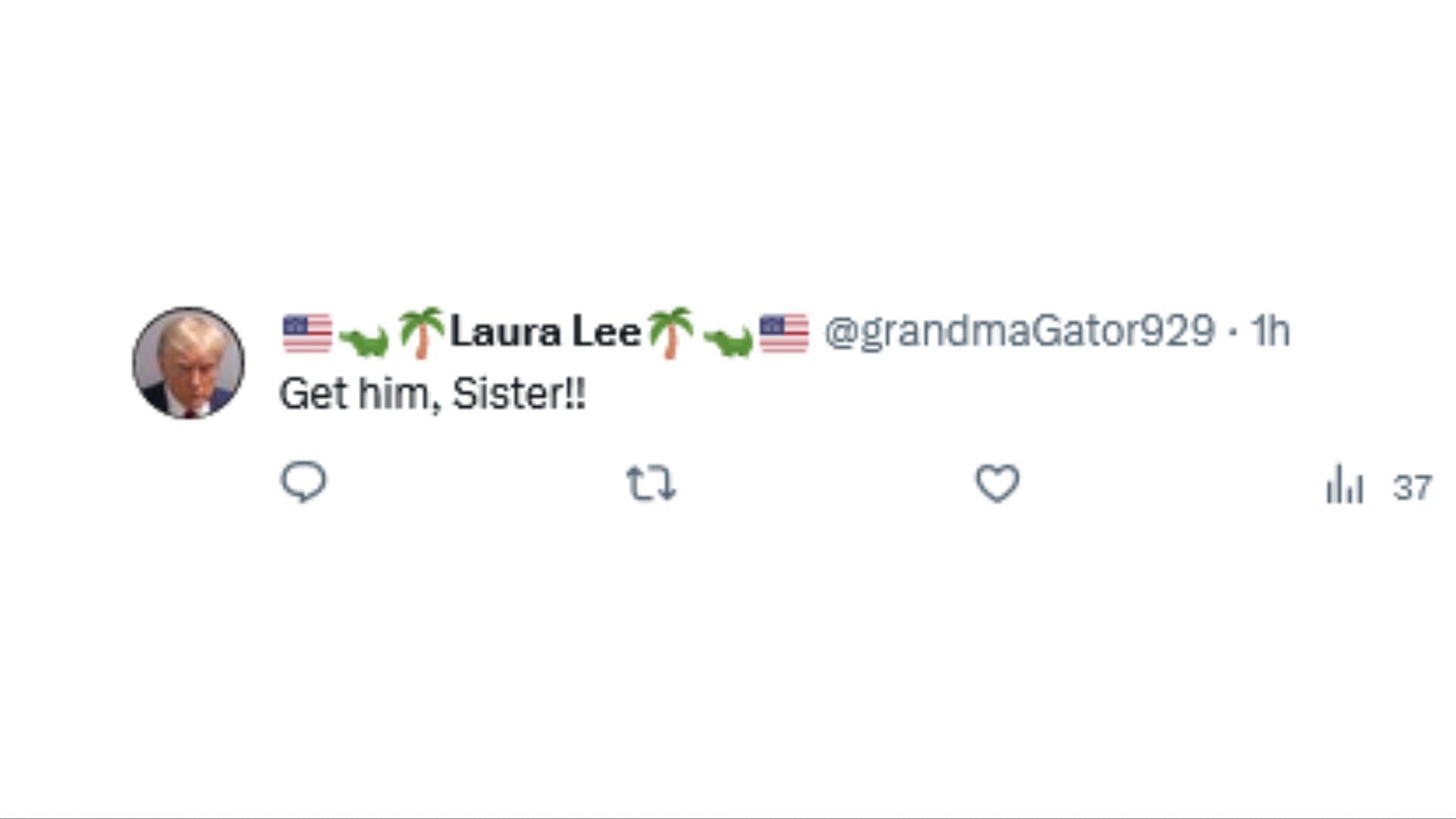The image size is (1456, 819).
Task: Click the display name Laura Lee
Action: (545, 332)
